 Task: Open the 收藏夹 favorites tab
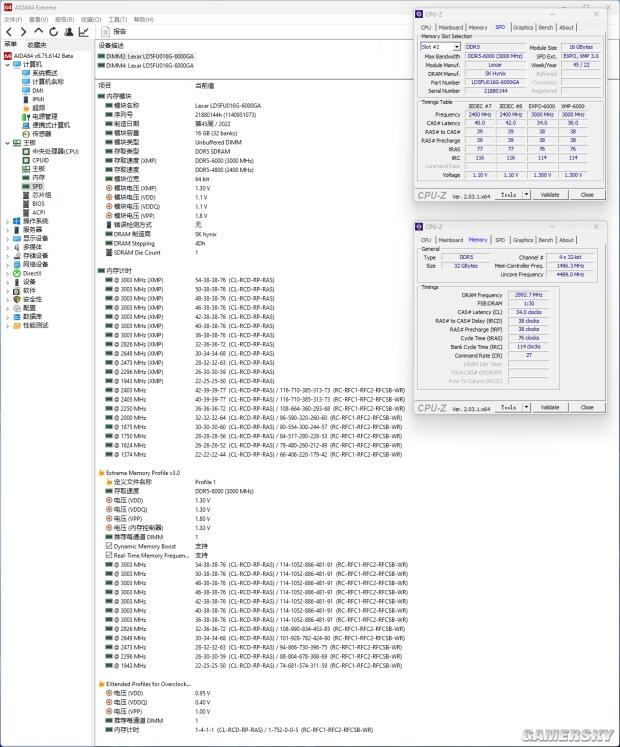(37, 45)
